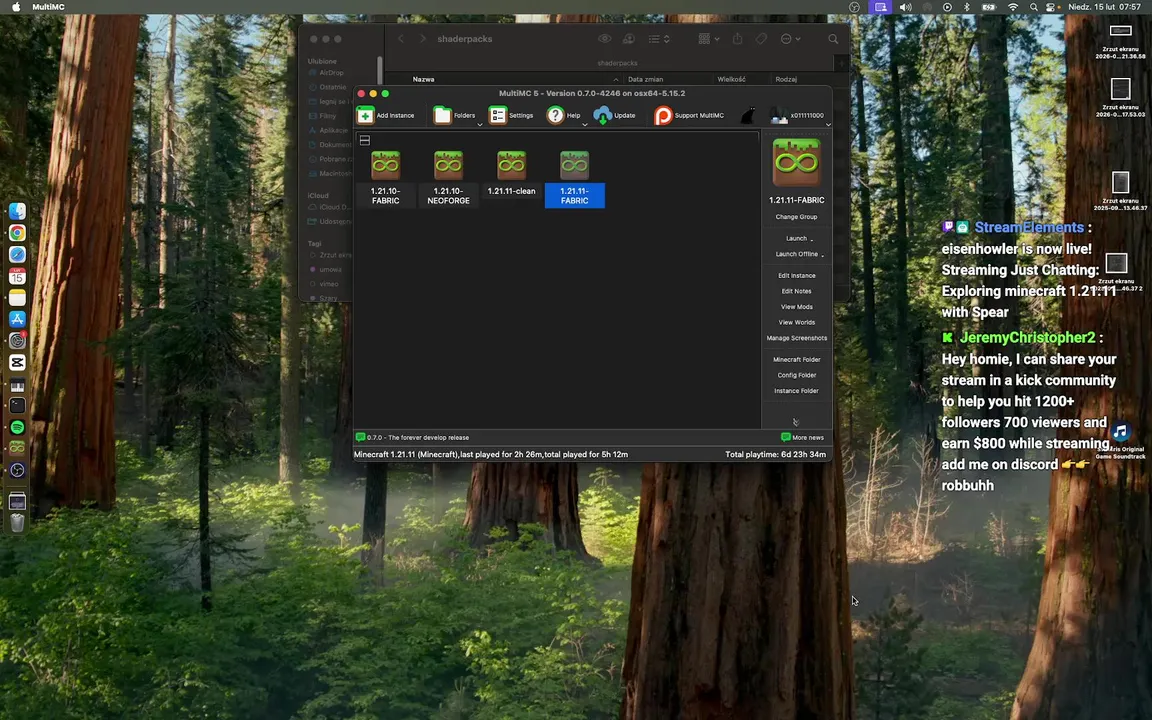Screen dimensions: 1152x720
Task: Open the Apple menu
Action: [x=15, y=7]
